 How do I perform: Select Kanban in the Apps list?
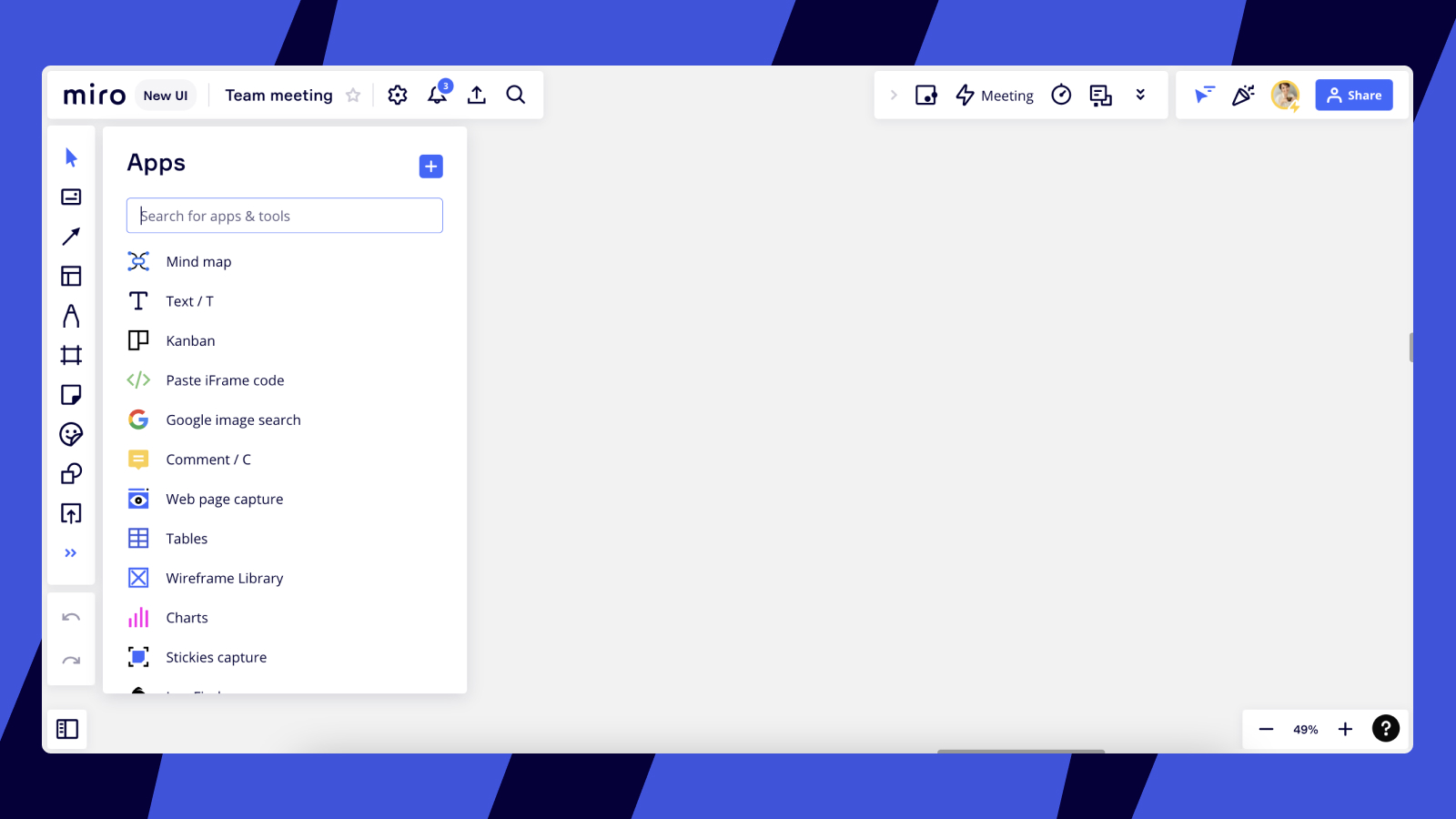[x=190, y=341]
